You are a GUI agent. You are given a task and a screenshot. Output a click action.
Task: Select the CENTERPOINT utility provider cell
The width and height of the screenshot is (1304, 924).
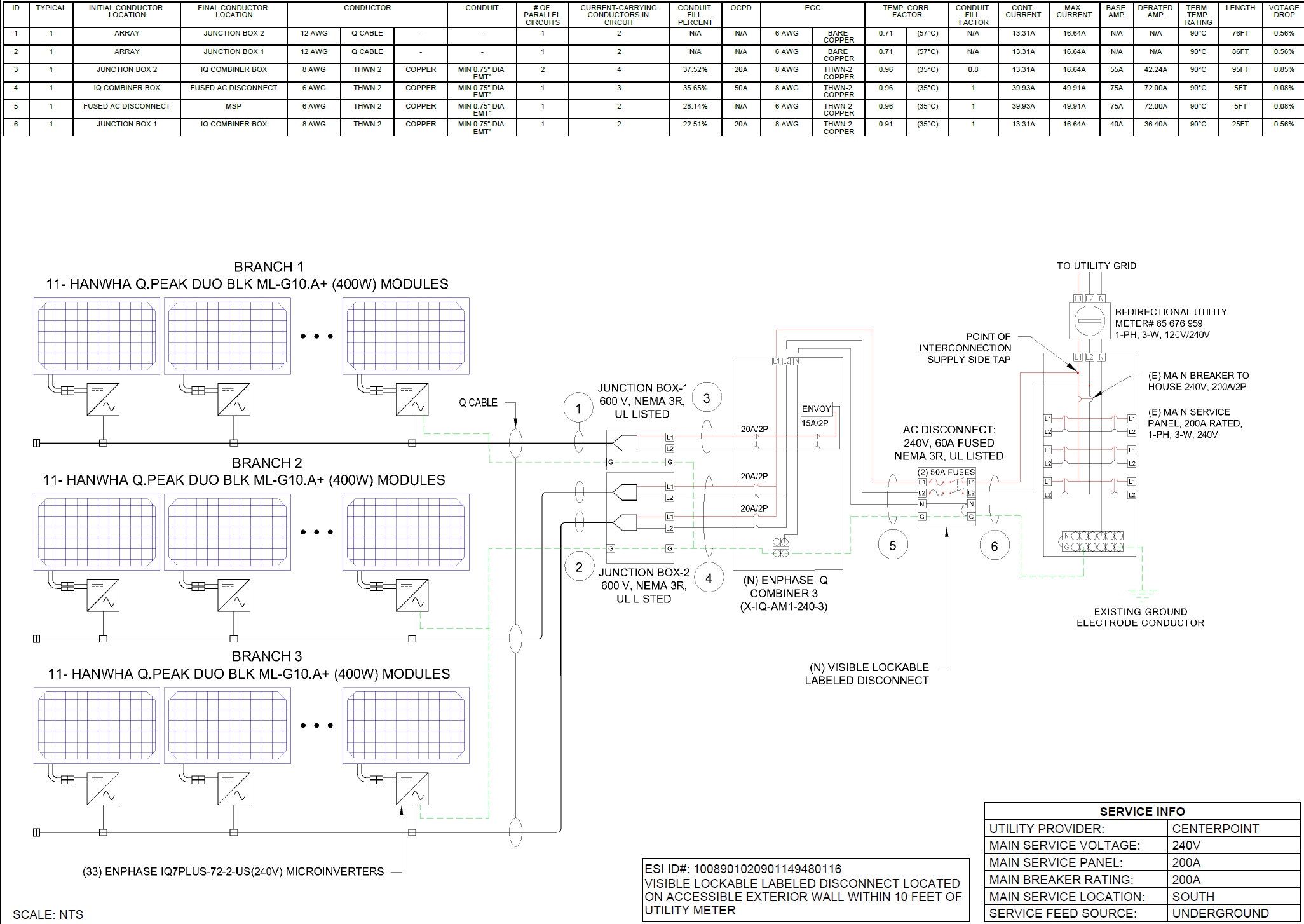(x=1215, y=829)
